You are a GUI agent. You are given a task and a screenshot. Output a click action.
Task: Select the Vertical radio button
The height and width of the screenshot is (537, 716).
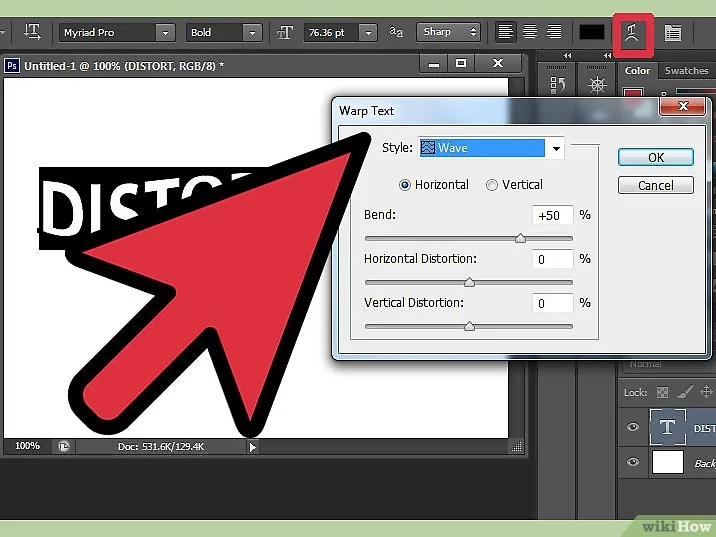492,185
